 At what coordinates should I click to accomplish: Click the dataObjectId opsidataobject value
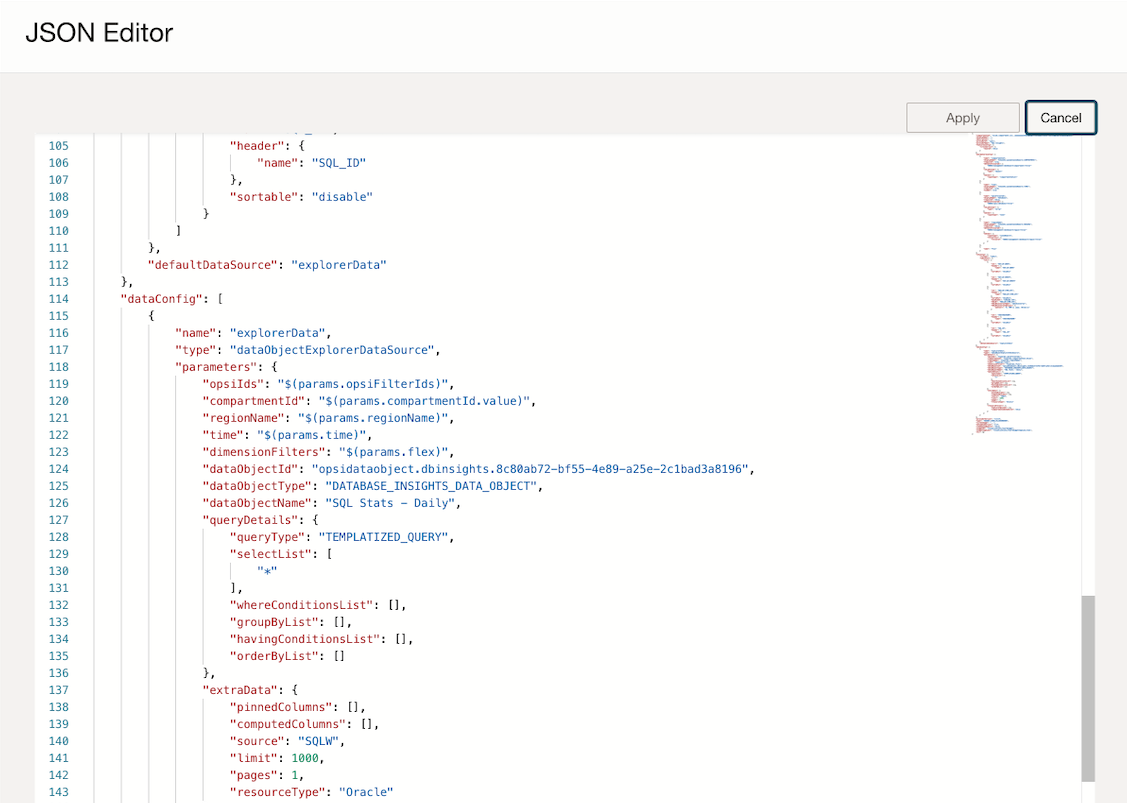click(532, 469)
